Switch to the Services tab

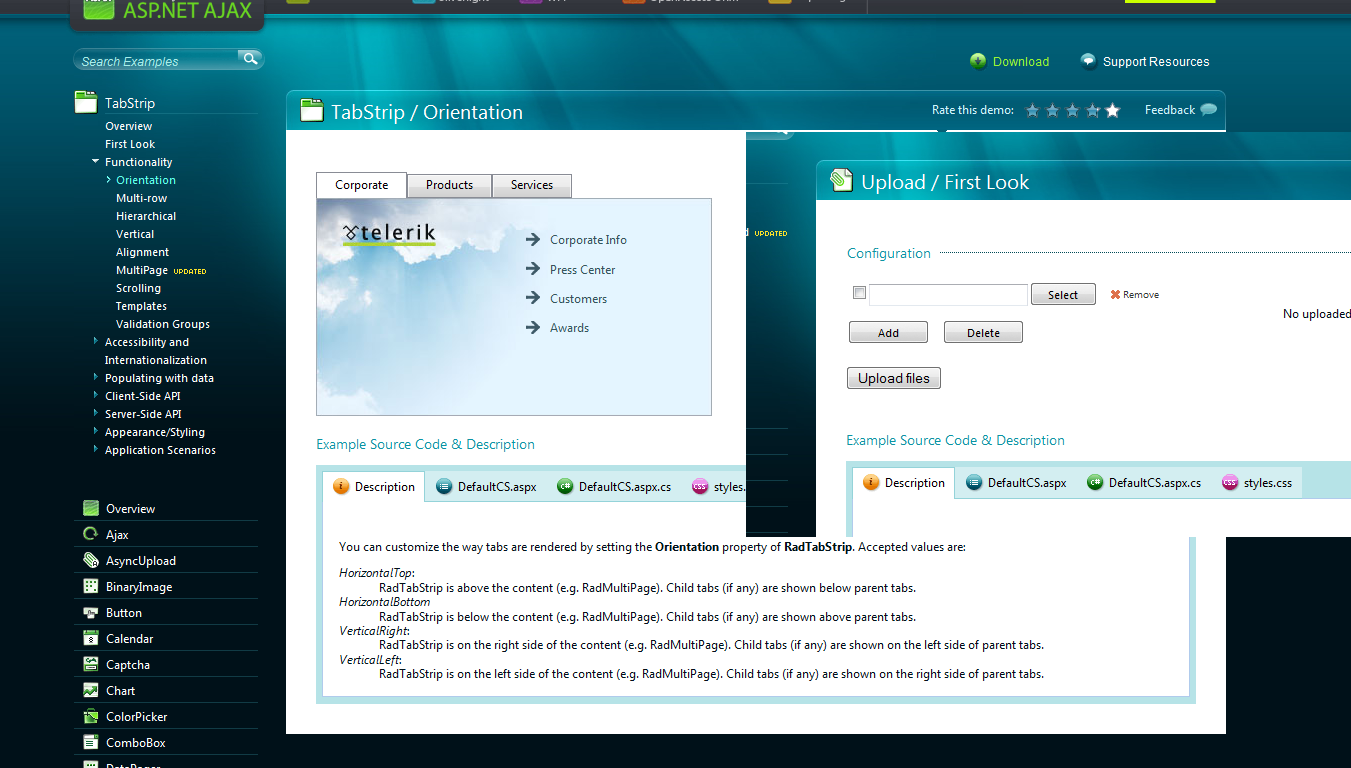coord(532,185)
